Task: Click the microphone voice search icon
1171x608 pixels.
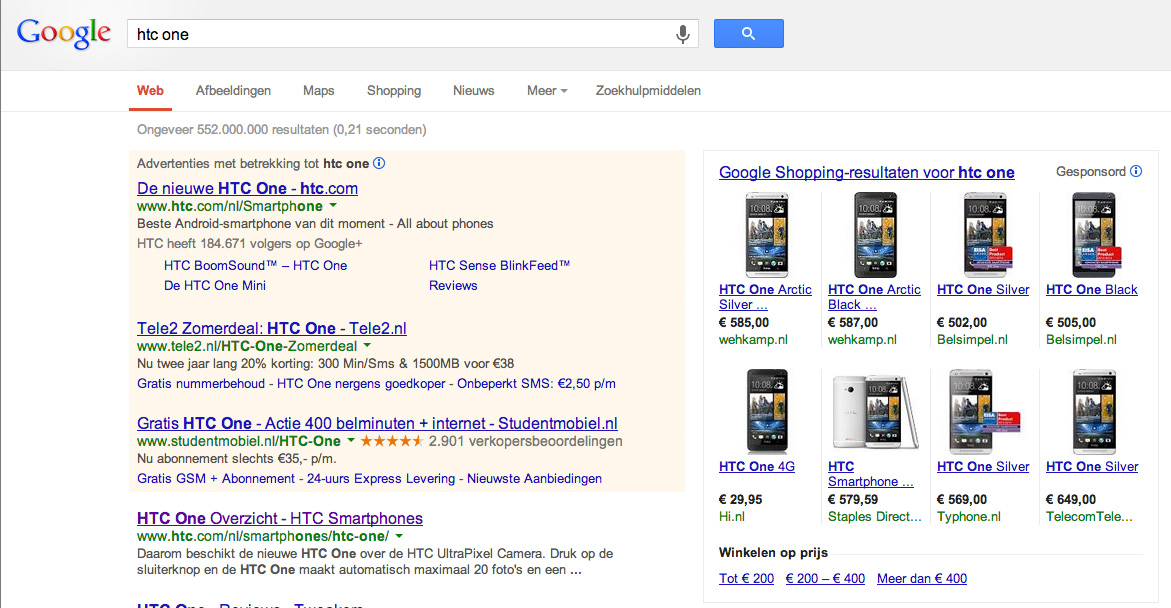Action: (683, 34)
